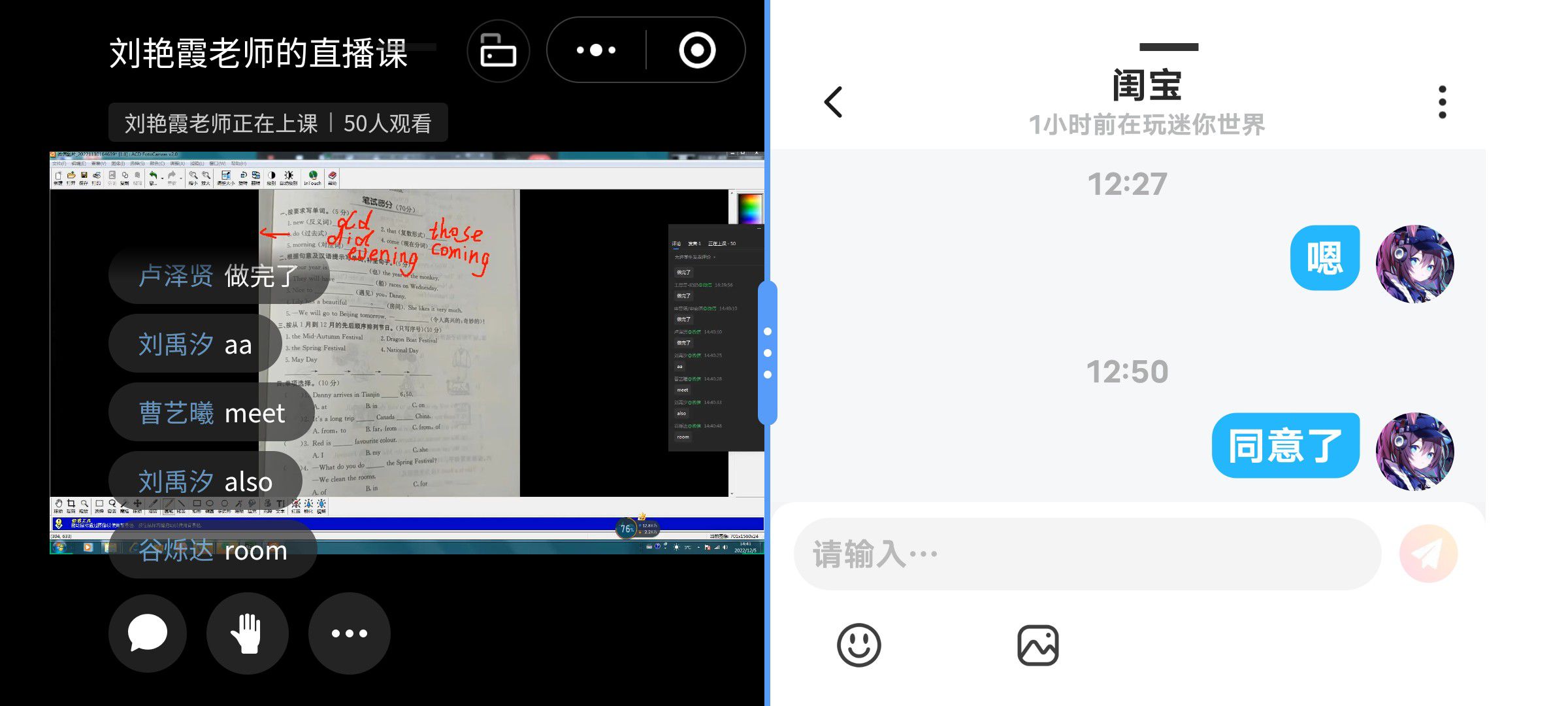The height and width of the screenshot is (706, 1568).
Task: Open mini-program three-dot menu
Action: [x=596, y=50]
